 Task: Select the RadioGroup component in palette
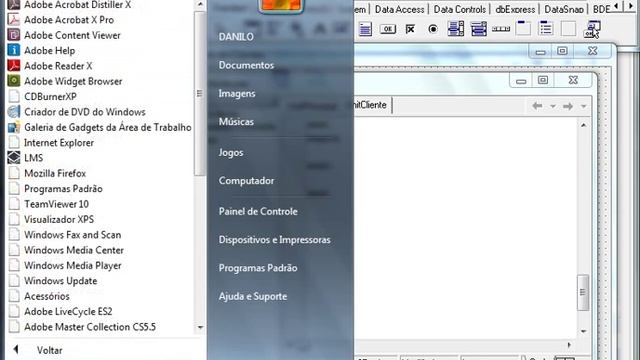coord(546,29)
